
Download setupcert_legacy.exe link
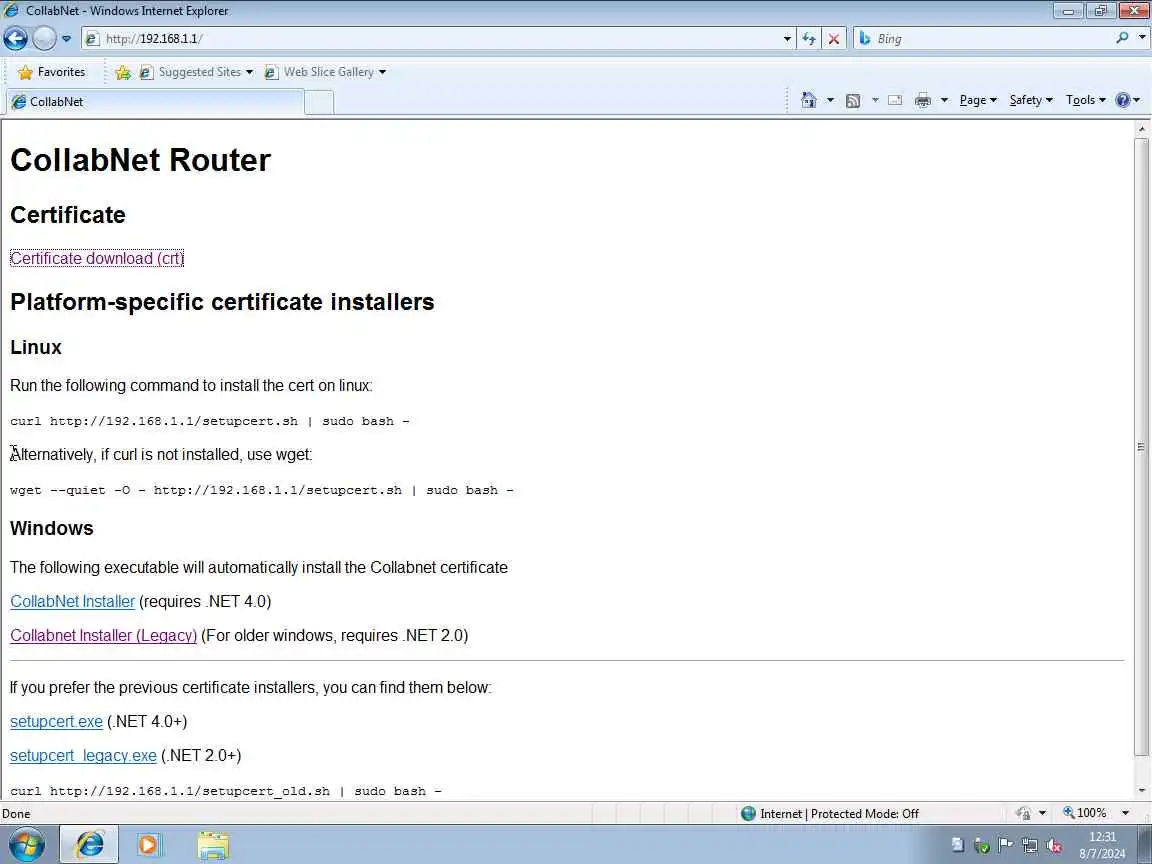point(83,756)
